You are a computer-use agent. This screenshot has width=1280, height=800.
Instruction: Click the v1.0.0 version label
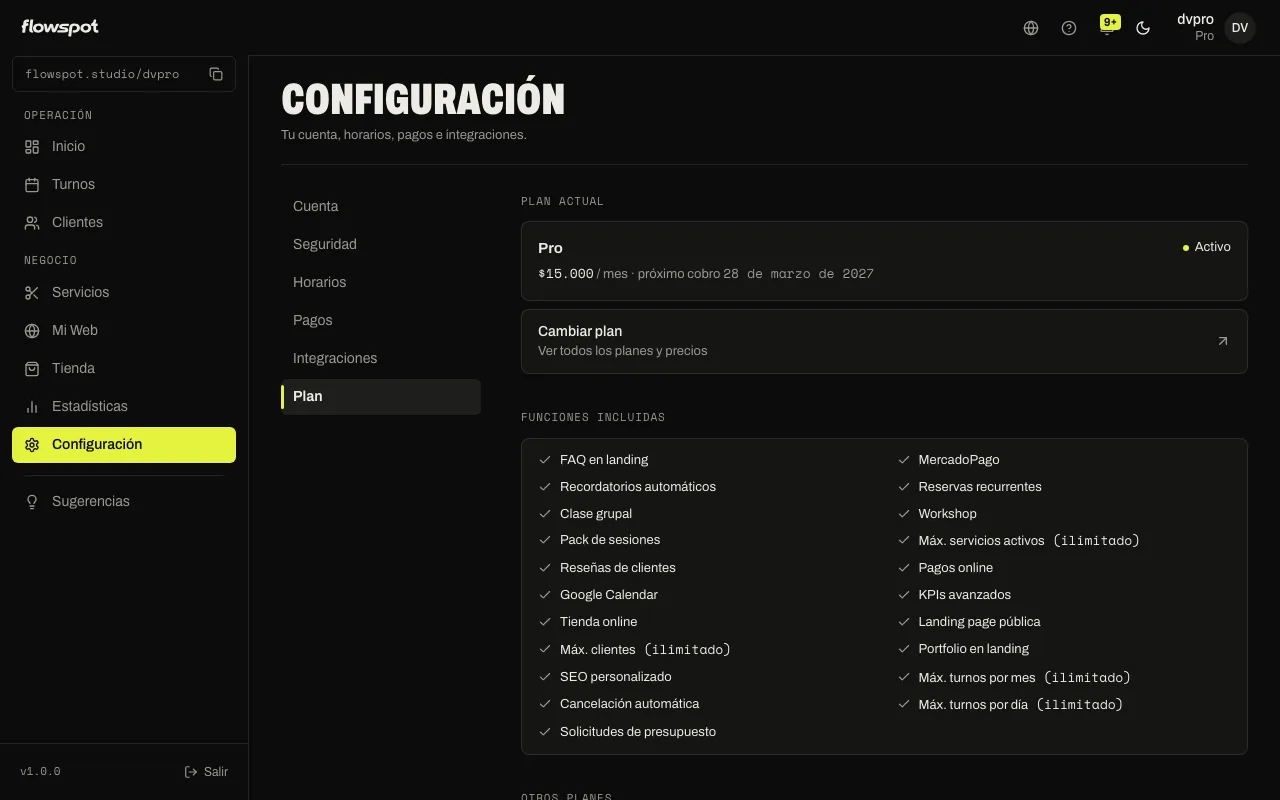pyautogui.click(x=41, y=772)
